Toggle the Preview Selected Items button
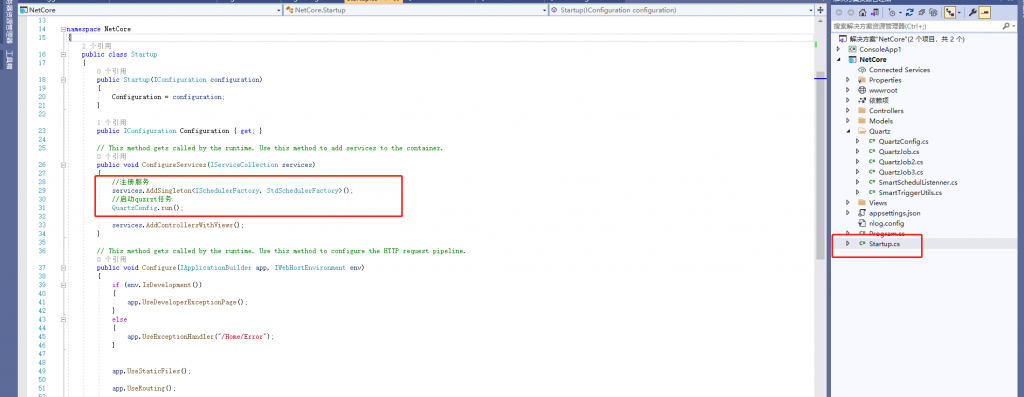The width and height of the screenshot is (1024, 397). (x=985, y=12)
